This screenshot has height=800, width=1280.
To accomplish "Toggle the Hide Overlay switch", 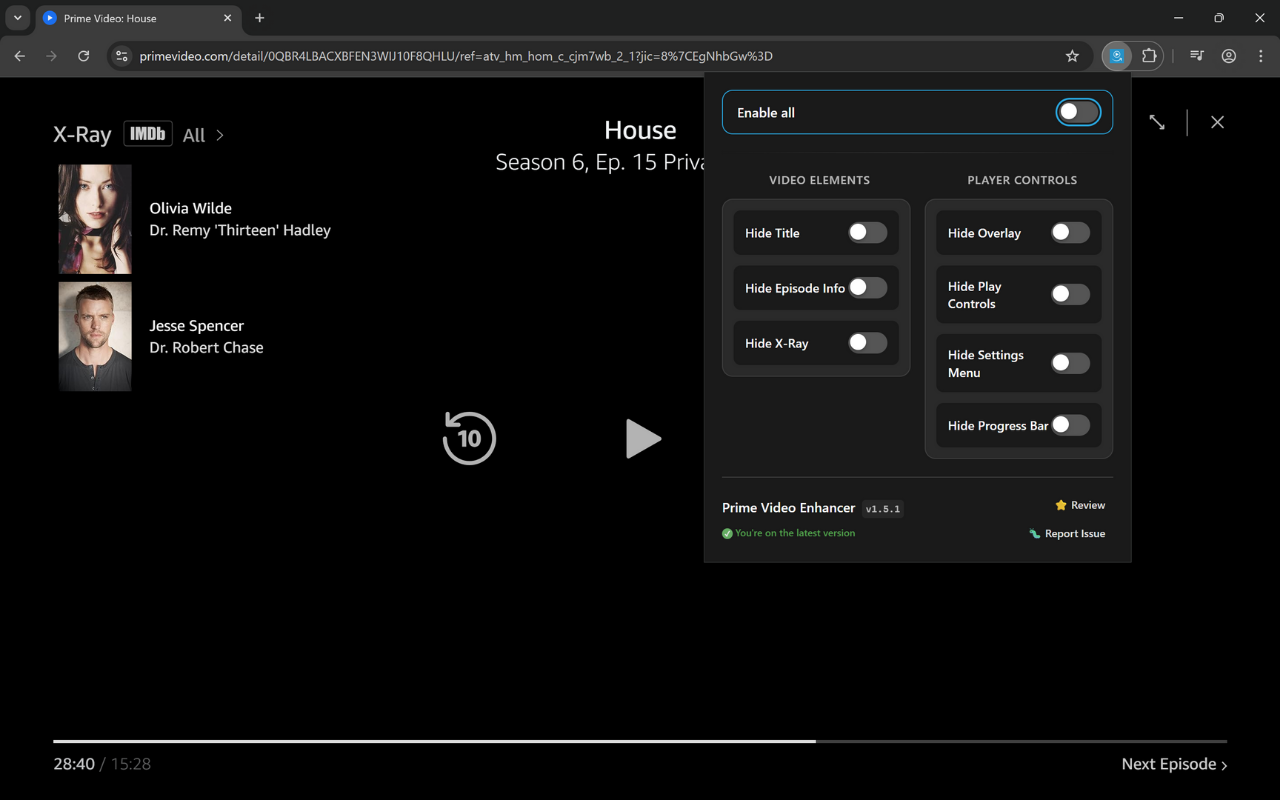I will (x=1070, y=233).
